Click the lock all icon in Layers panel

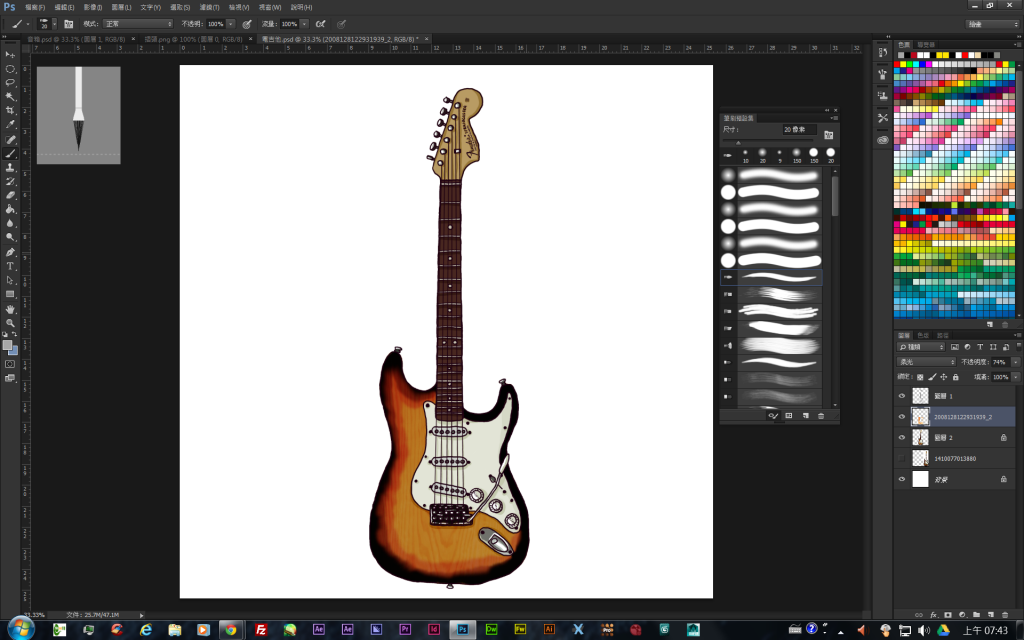pyautogui.click(x=955, y=377)
